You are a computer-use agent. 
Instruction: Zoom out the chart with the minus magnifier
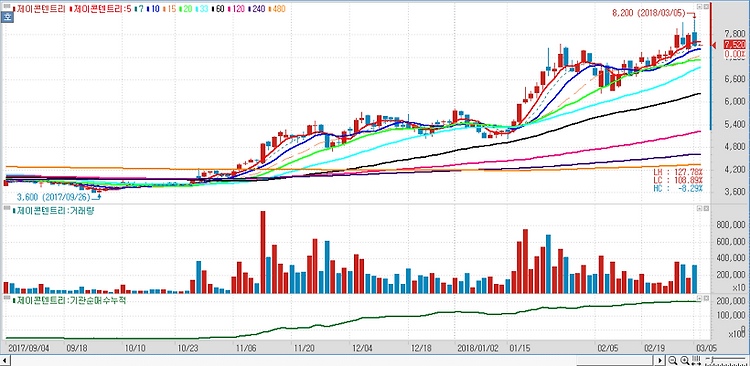tap(673, 360)
